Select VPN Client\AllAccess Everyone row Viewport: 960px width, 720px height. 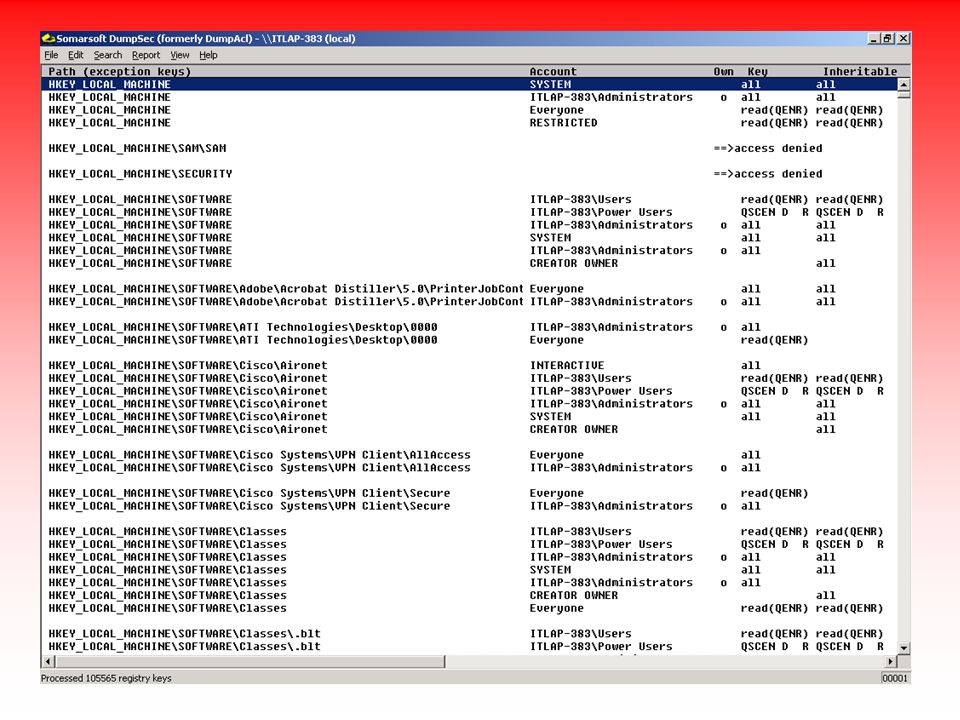(469, 455)
